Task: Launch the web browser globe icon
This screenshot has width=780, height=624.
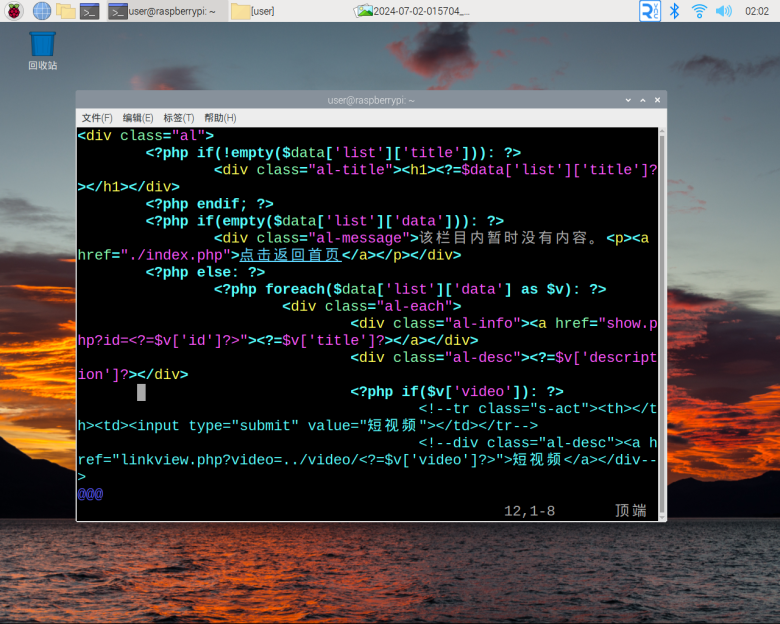Action: tap(42, 10)
